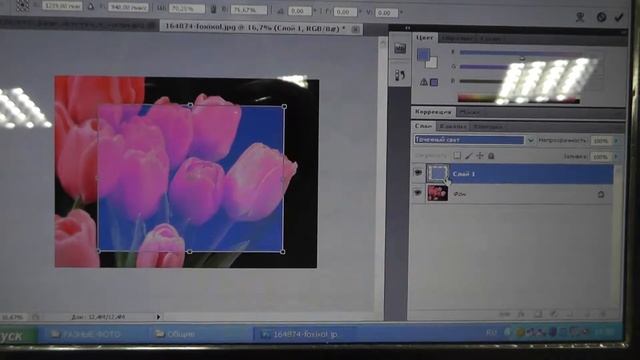Click the zoom percentage field in status bar

[13, 317]
